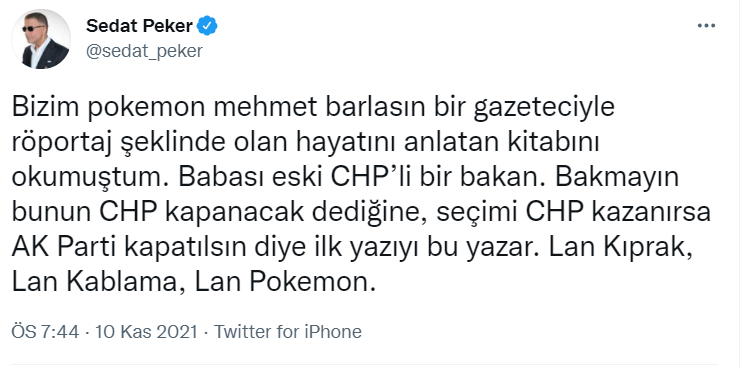Click the blue verified badge beside Sedat Peker
Viewport: 749px width, 367px height.
[207, 26]
